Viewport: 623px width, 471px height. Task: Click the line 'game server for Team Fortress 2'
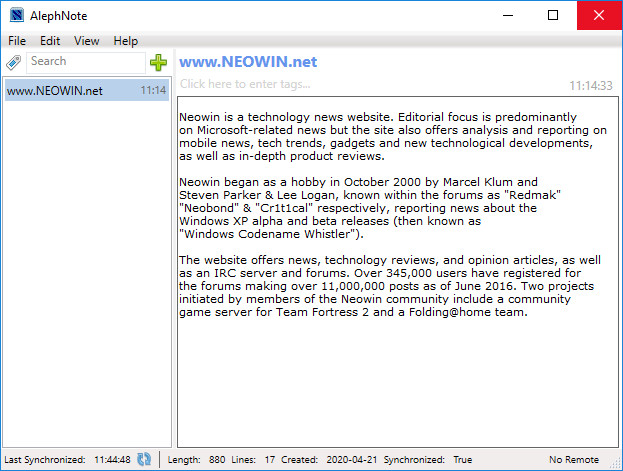point(353,312)
